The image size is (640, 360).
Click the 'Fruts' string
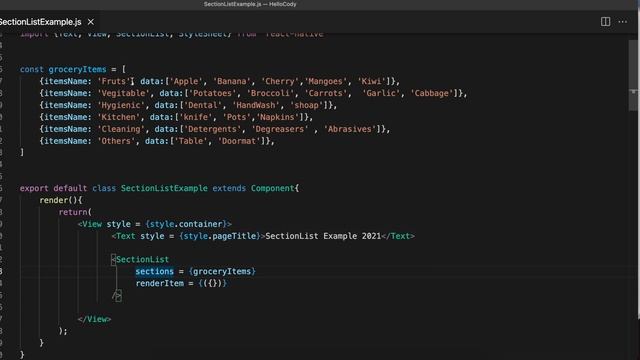tap(114, 81)
